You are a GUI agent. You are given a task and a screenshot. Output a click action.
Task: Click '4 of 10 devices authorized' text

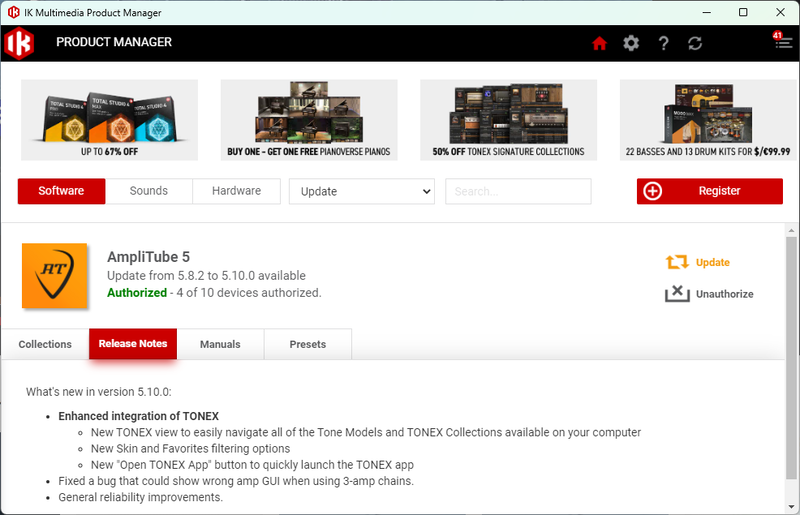pyautogui.click(x=249, y=292)
